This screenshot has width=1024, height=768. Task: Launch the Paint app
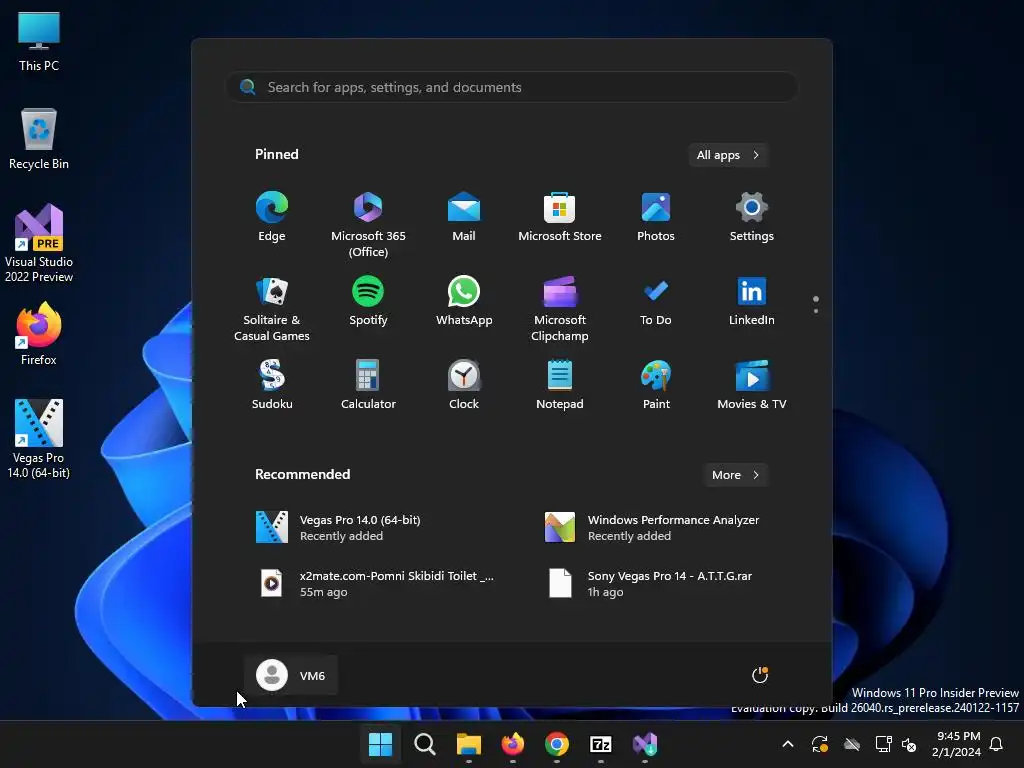tap(656, 385)
